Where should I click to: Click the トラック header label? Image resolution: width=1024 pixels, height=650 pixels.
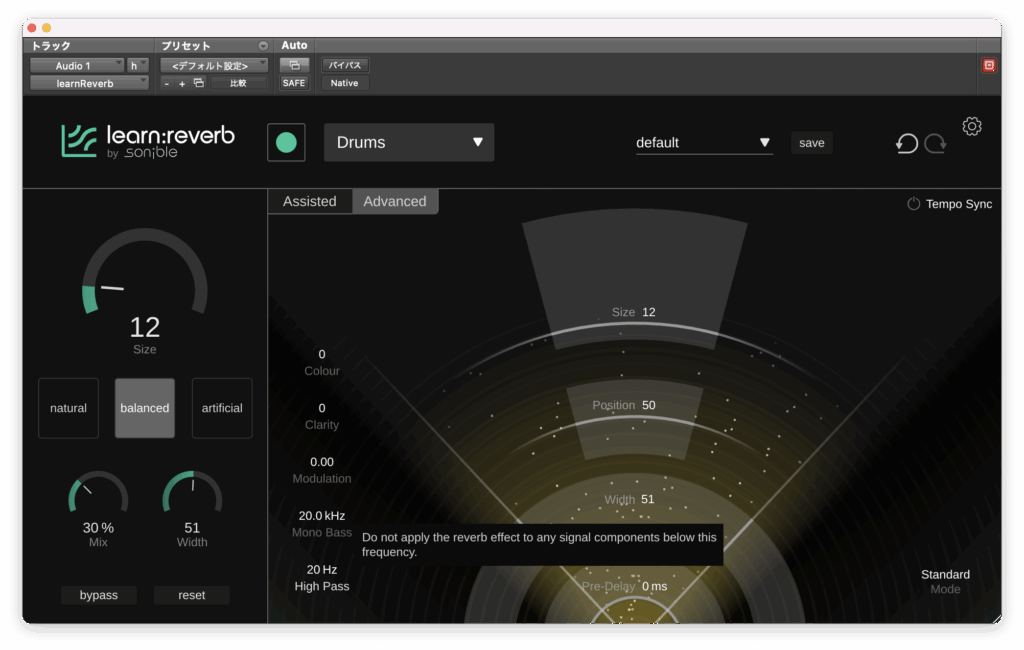(x=51, y=46)
